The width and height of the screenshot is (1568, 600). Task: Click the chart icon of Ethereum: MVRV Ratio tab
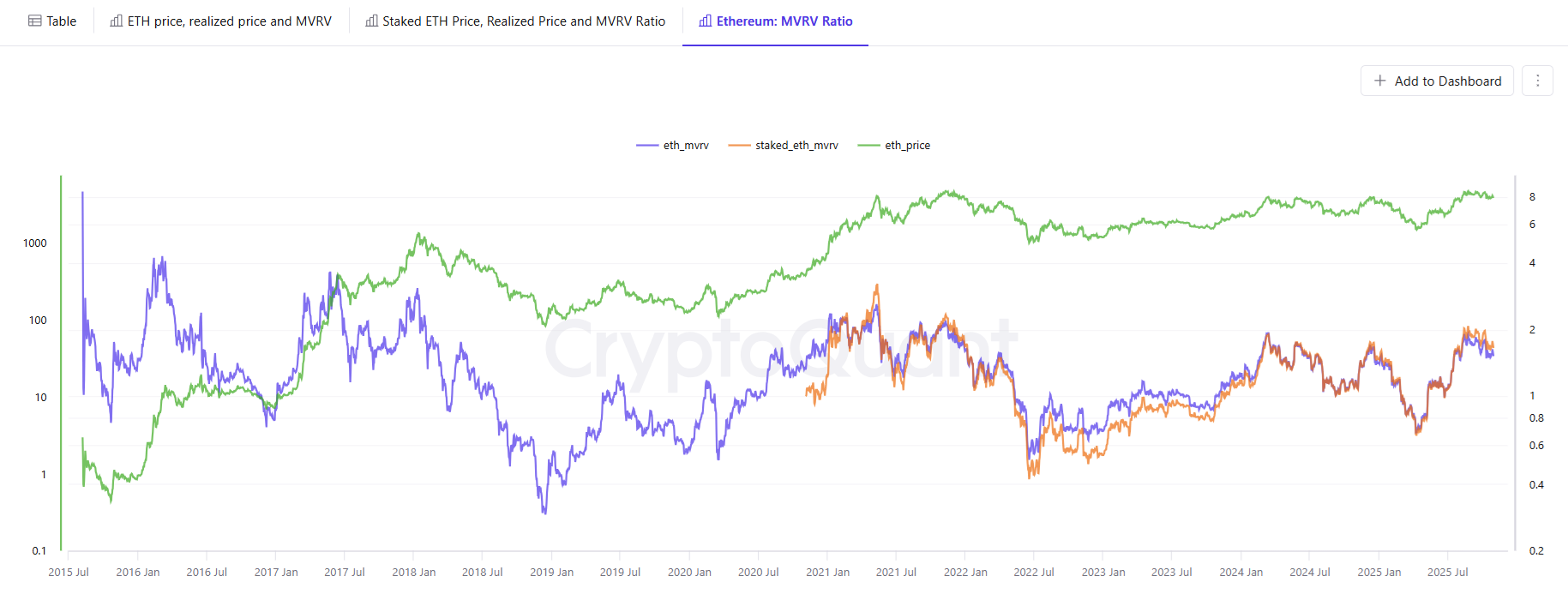point(706,21)
